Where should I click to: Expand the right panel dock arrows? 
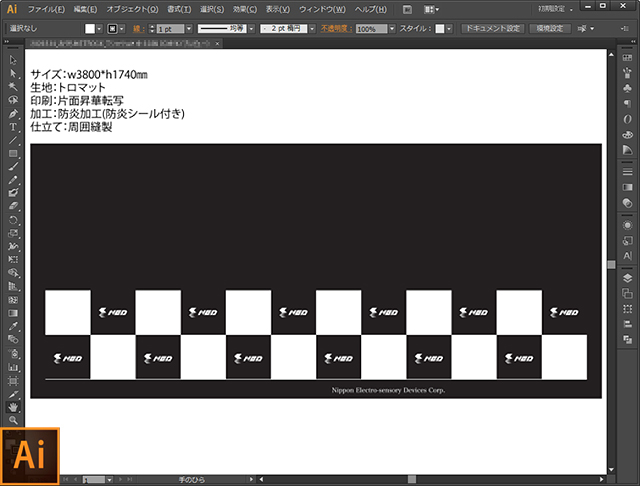[633, 42]
